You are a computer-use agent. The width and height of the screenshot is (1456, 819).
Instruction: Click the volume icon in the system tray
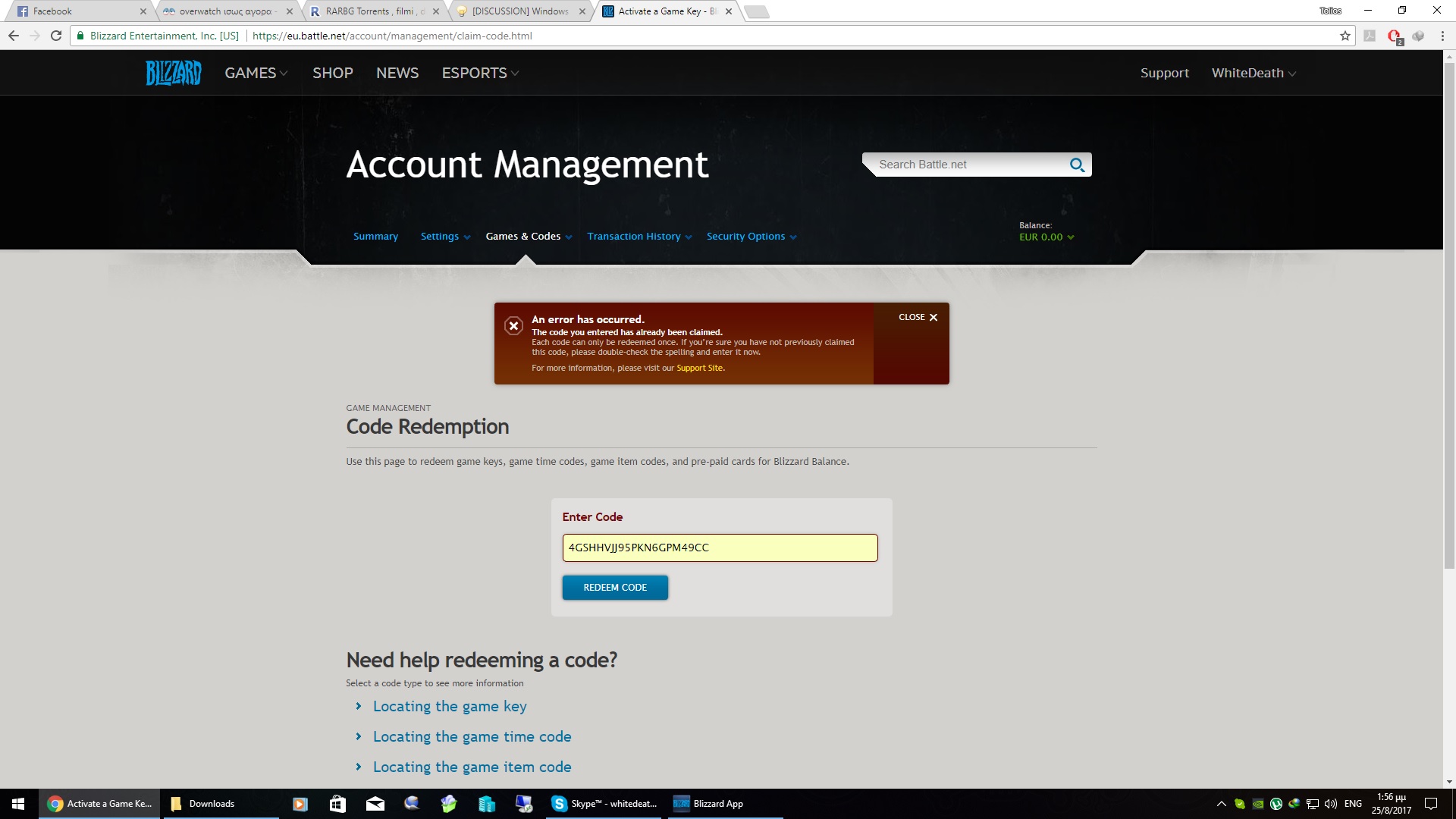(1331, 804)
